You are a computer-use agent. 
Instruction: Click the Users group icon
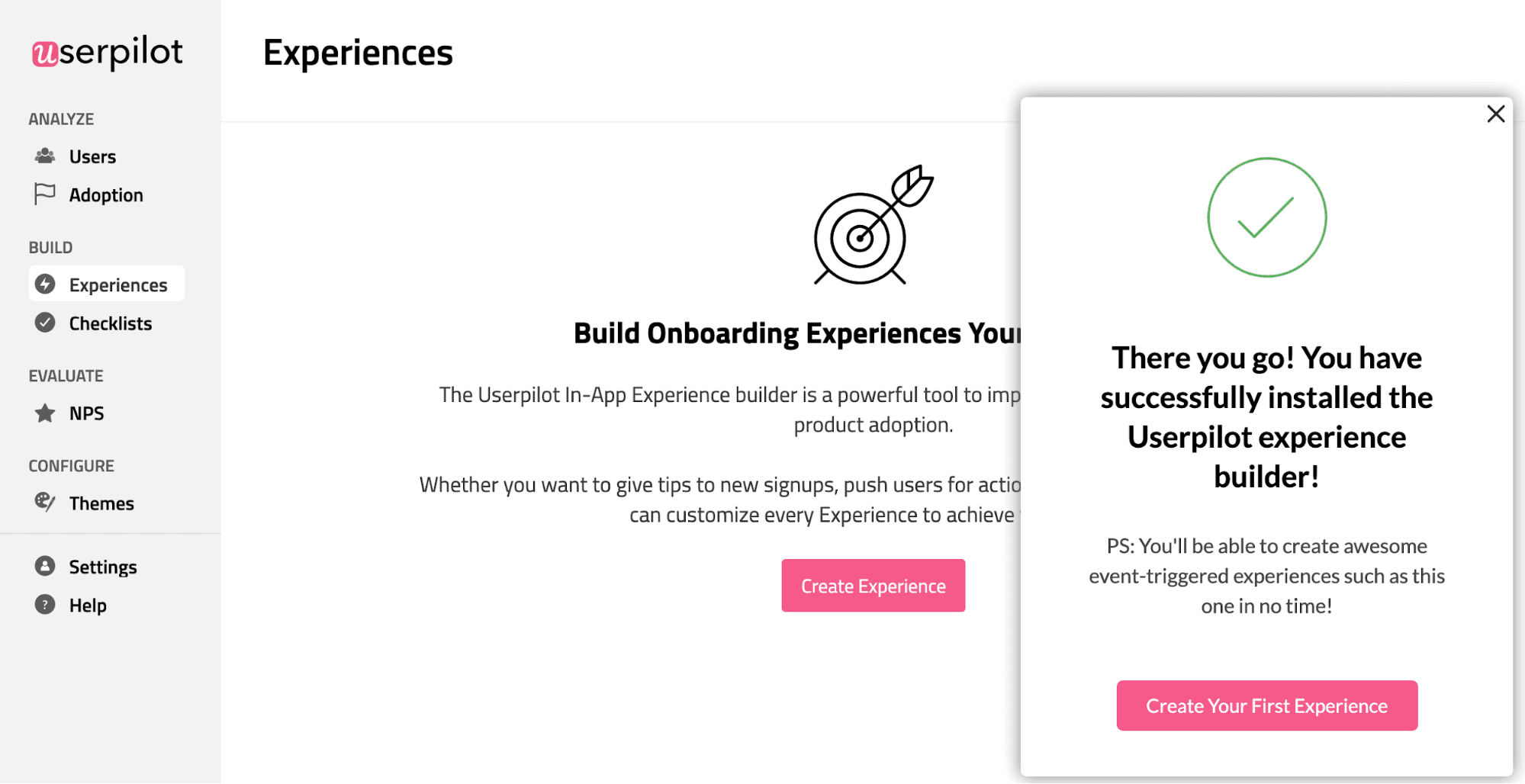(45, 156)
